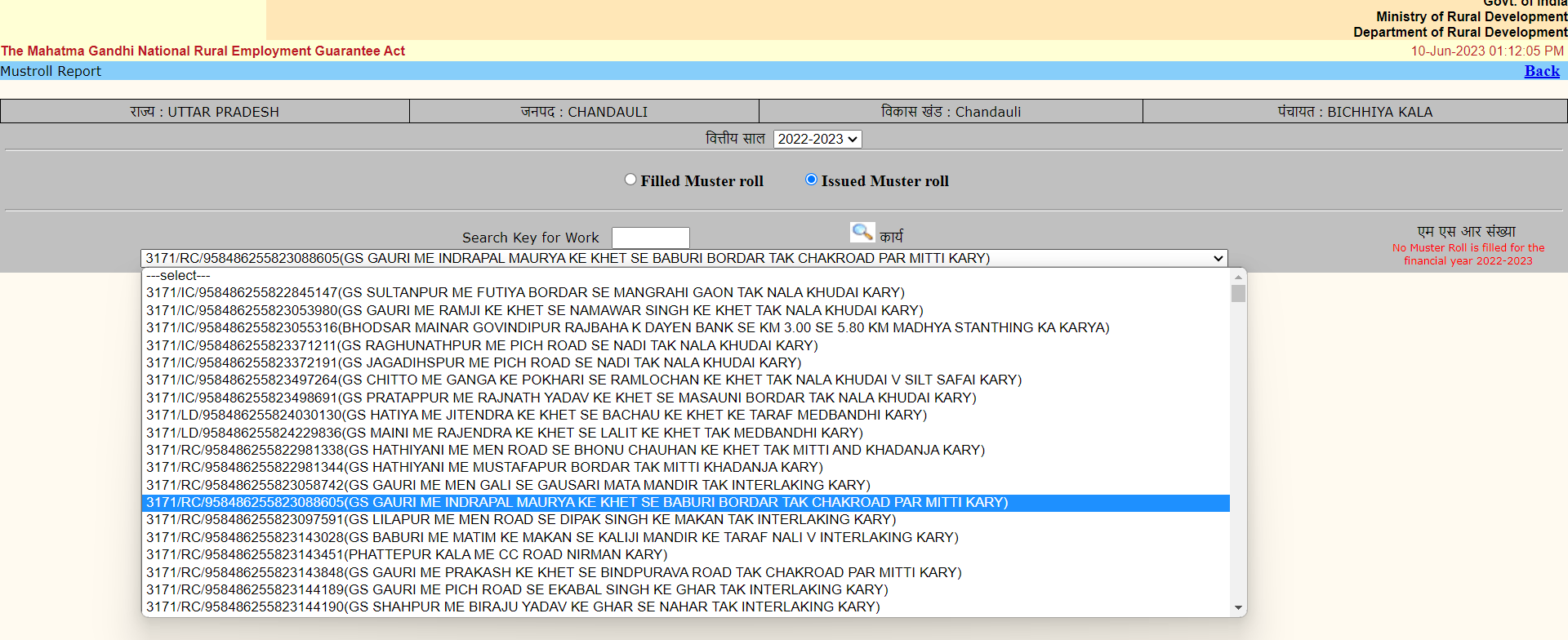1568x640 pixels.
Task: Click the Search Key for Work field
Action: point(650,238)
